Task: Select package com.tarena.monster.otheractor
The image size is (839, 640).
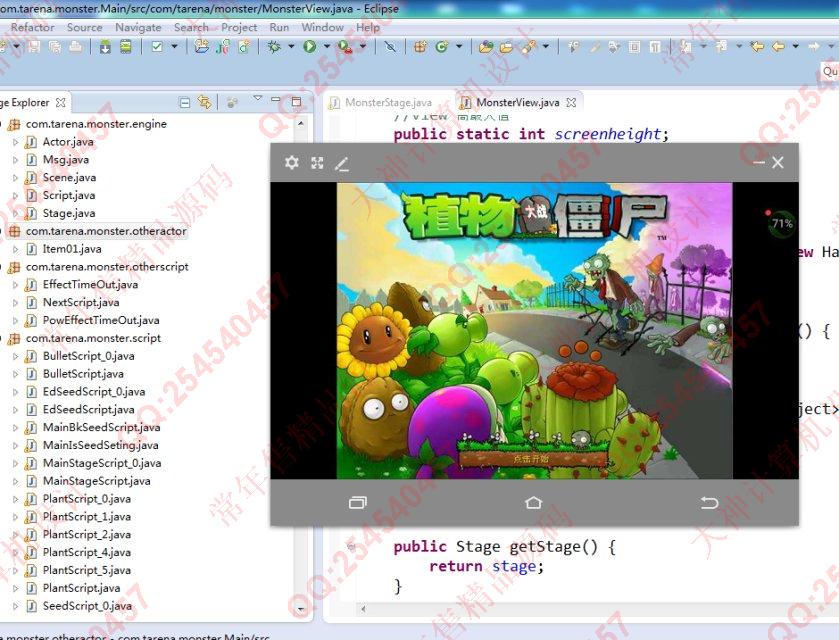Action: (x=106, y=231)
